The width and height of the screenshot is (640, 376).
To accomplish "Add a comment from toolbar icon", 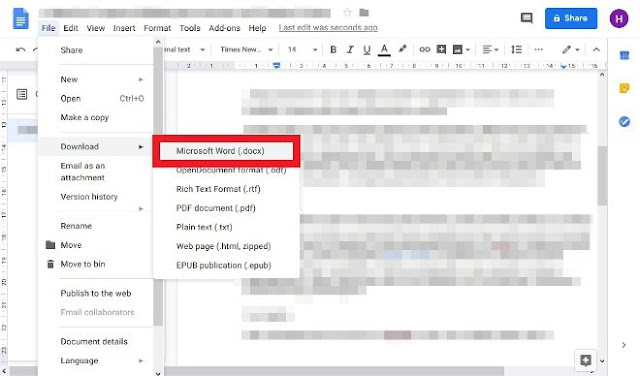I will (x=441, y=50).
